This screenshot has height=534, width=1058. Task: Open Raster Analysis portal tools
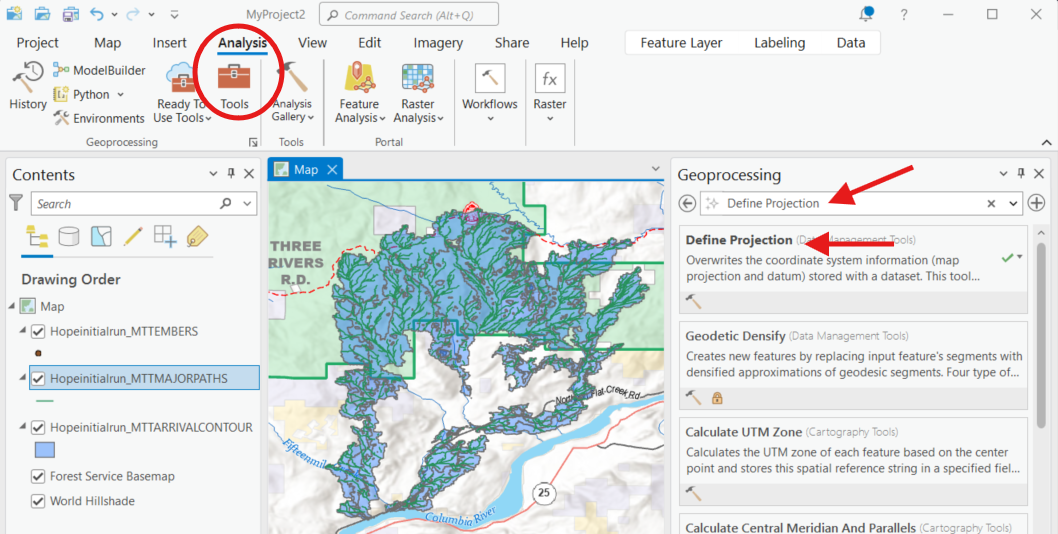click(x=418, y=92)
